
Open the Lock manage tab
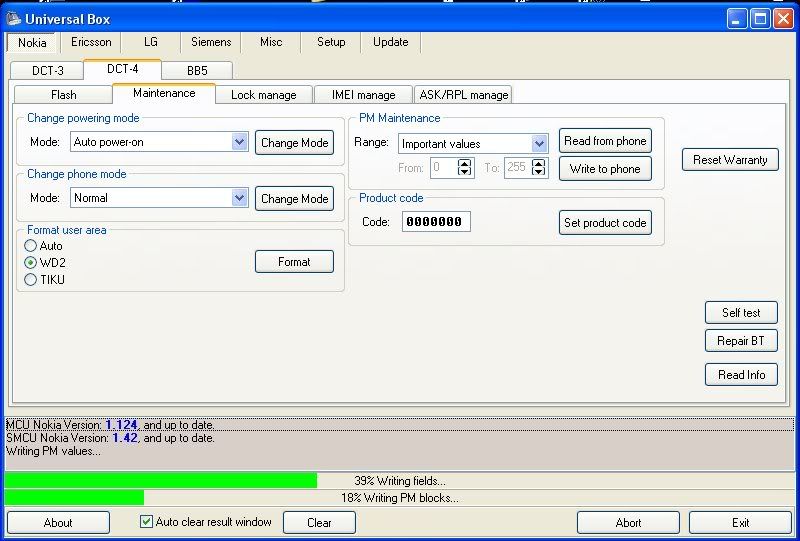coord(263,94)
